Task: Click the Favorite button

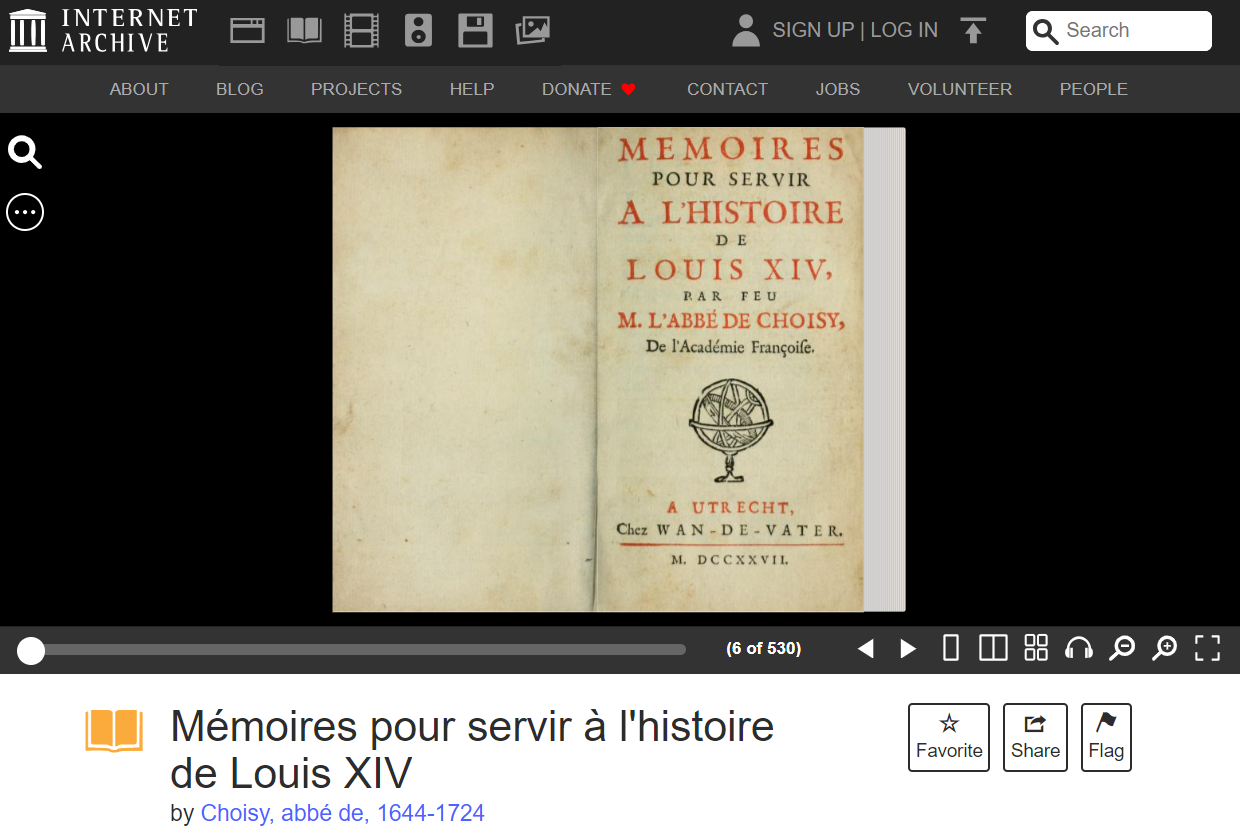Action: pos(948,737)
